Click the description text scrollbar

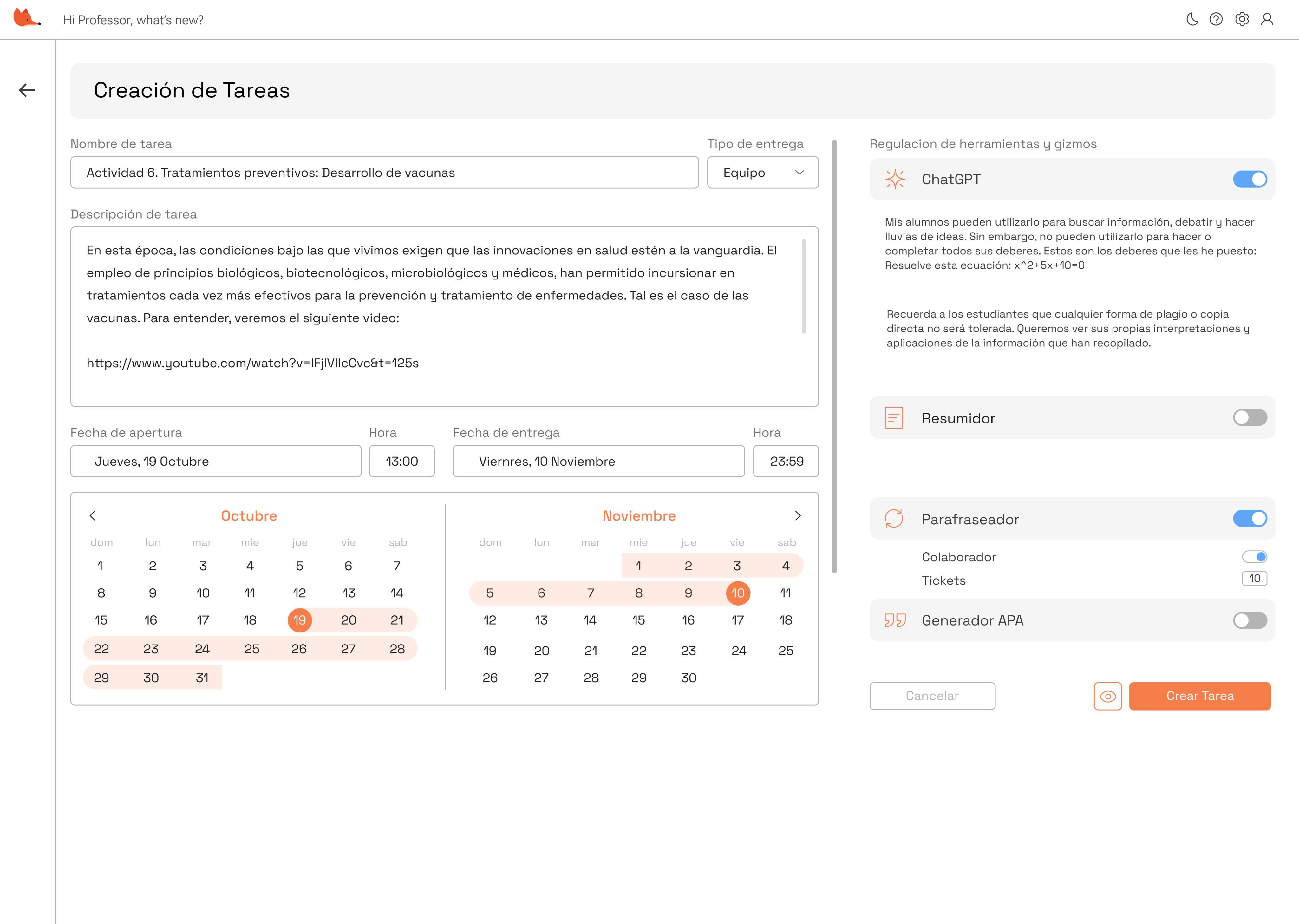click(x=803, y=287)
